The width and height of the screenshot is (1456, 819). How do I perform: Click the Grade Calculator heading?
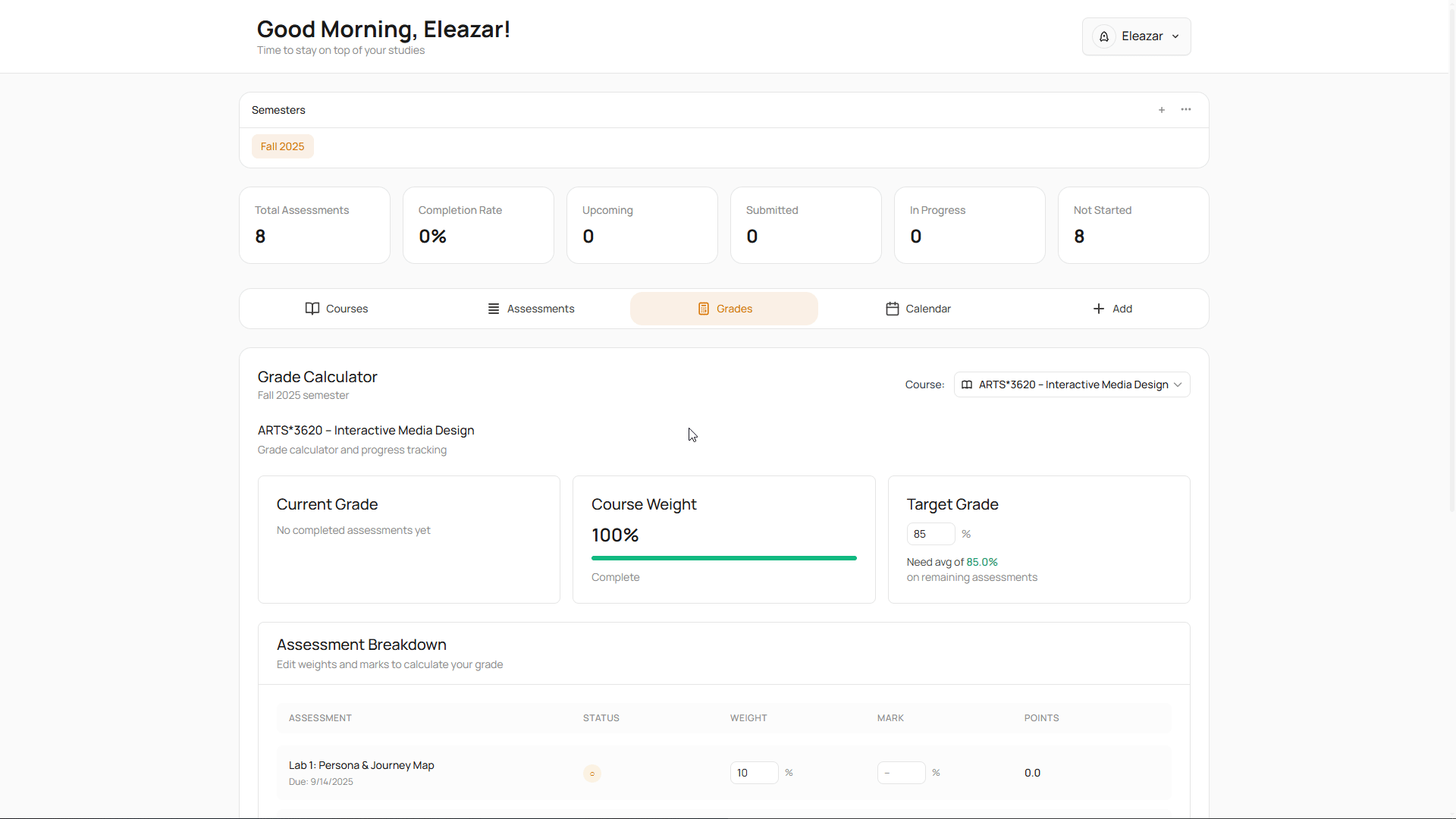point(317,377)
